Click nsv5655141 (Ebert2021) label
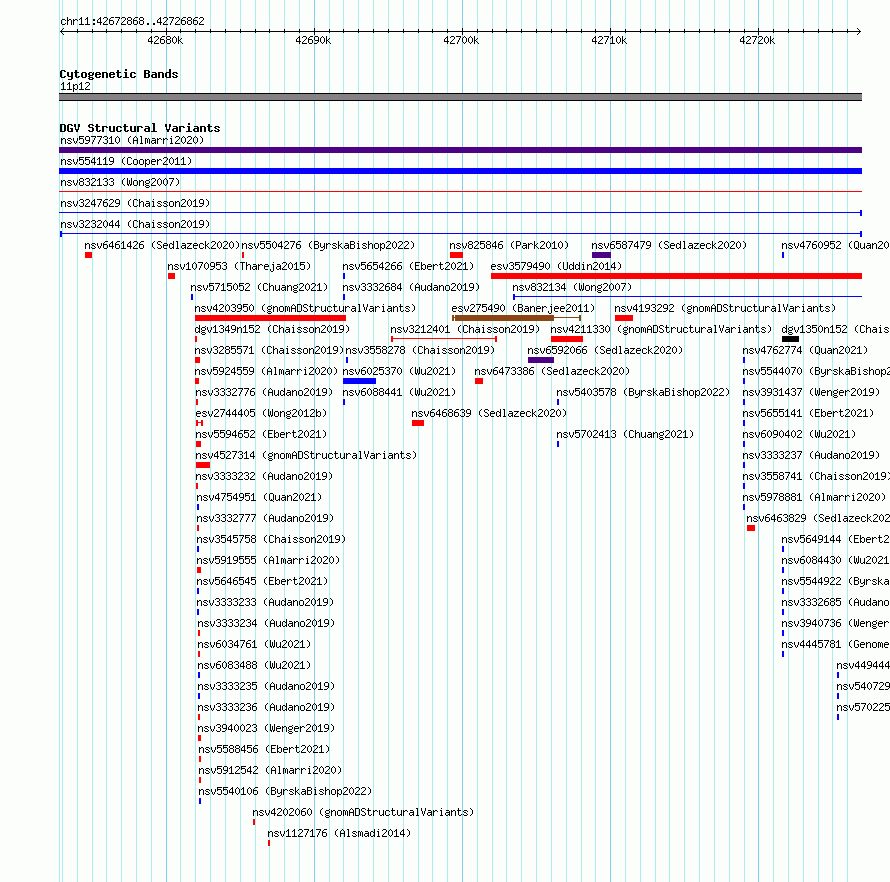This screenshot has width=890, height=882. coord(808,413)
